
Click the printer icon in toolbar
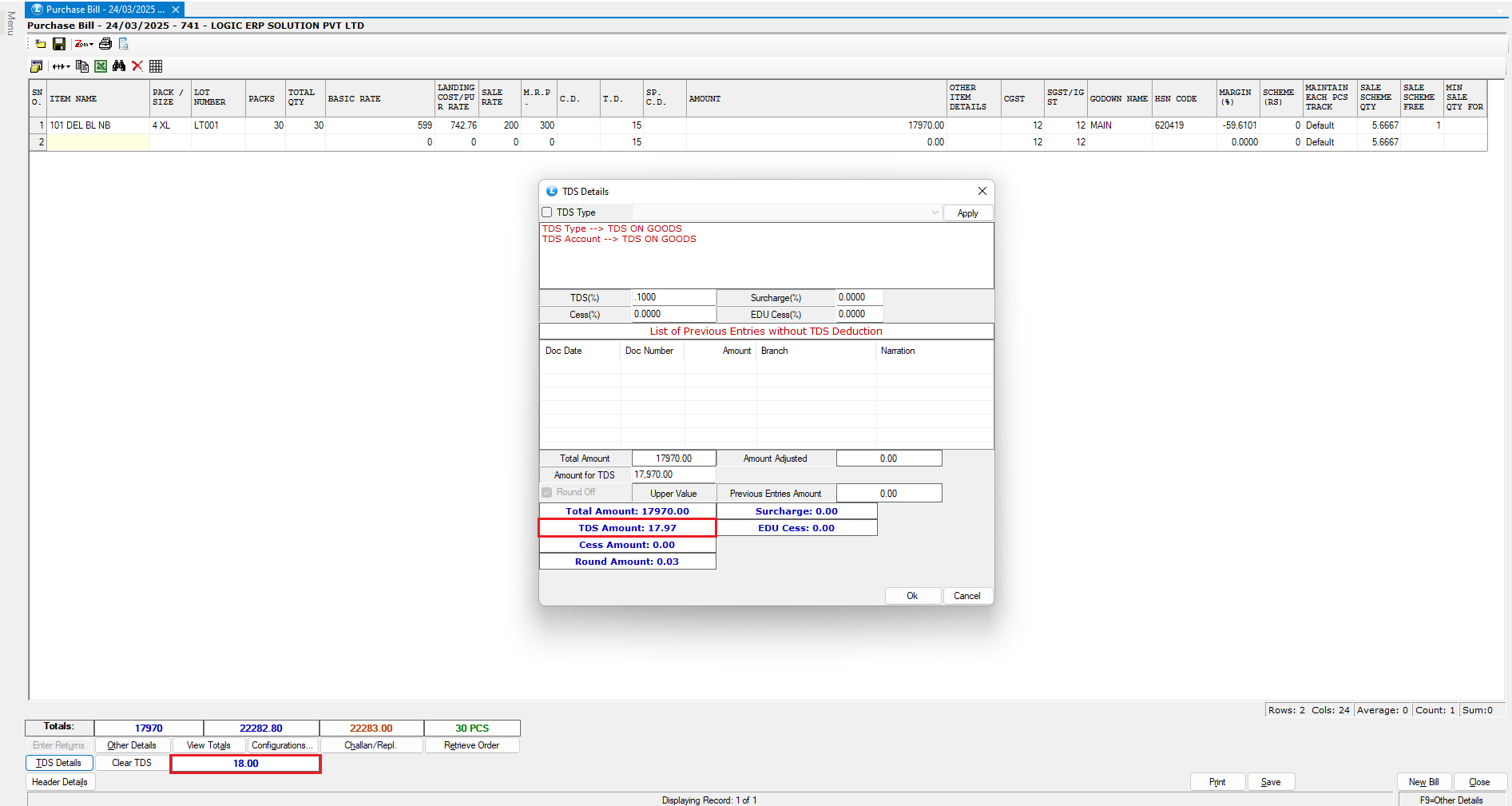tap(105, 44)
